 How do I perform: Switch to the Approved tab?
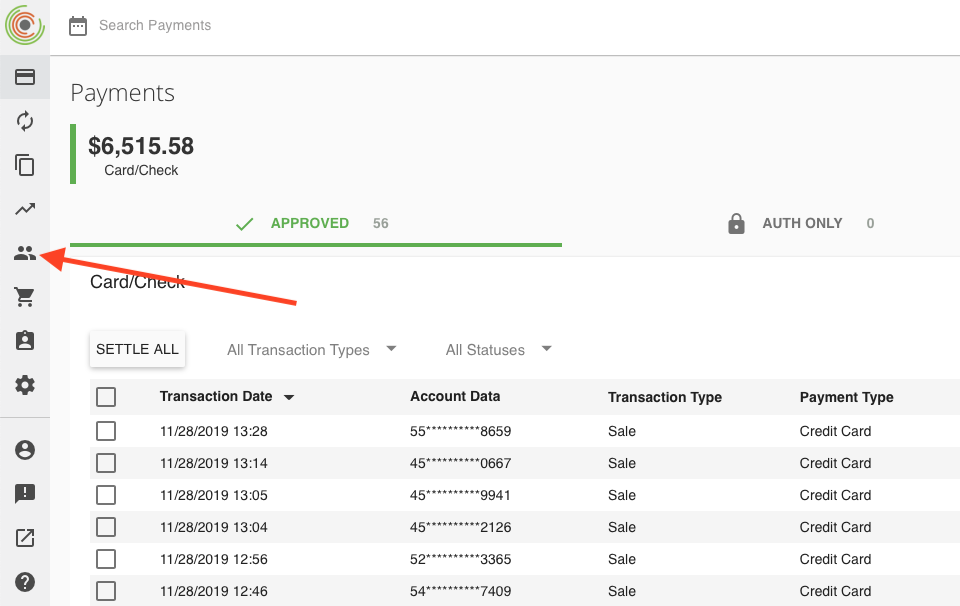pos(310,224)
